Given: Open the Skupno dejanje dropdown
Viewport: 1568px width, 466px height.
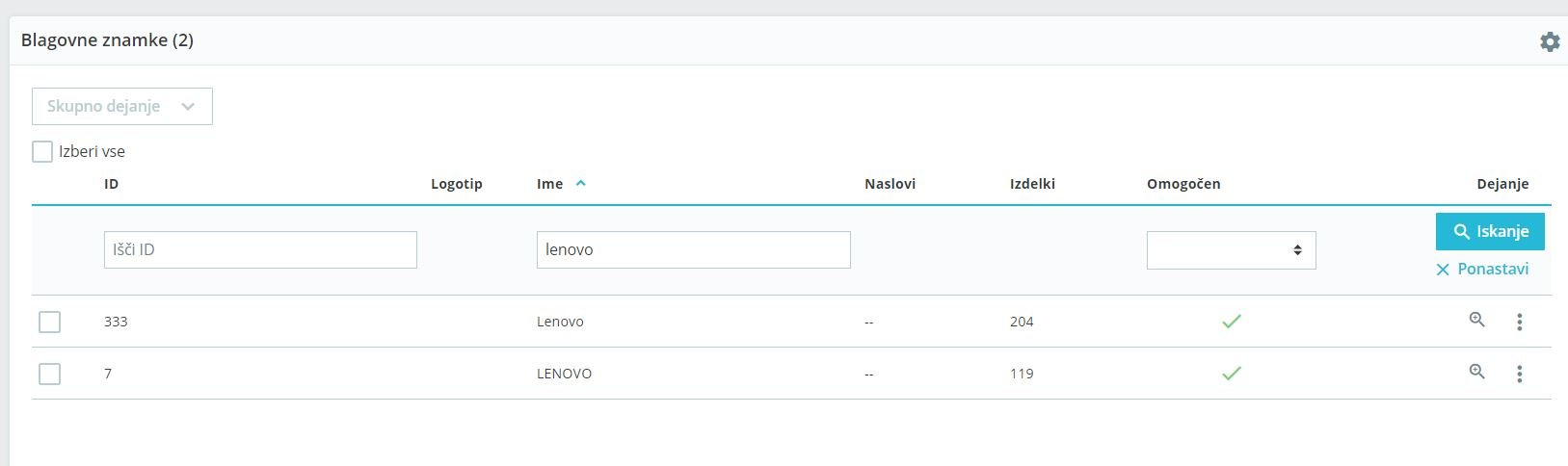Looking at the screenshot, I should click(122, 106).
